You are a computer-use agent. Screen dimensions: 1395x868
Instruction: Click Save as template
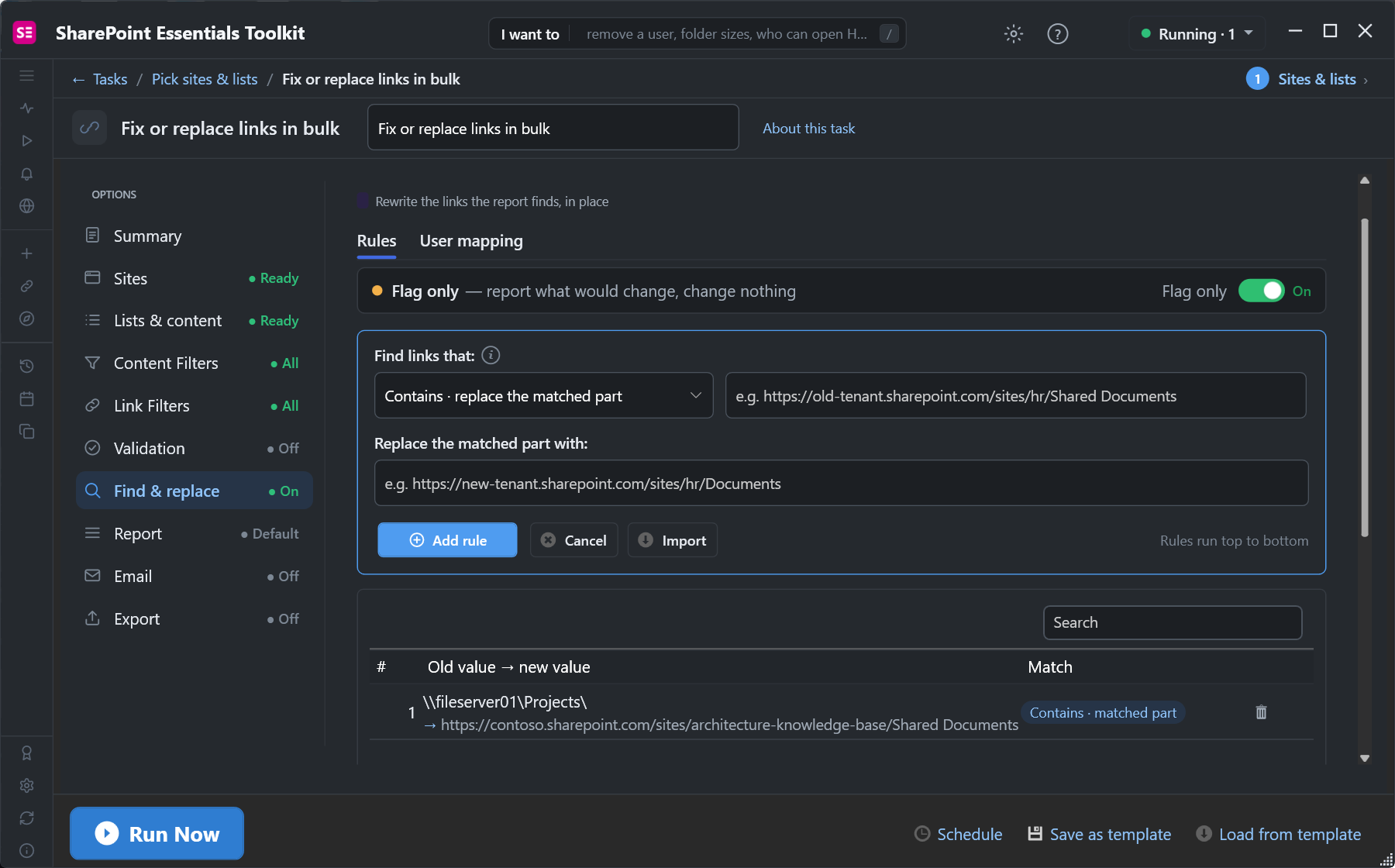click(1099, 834)
